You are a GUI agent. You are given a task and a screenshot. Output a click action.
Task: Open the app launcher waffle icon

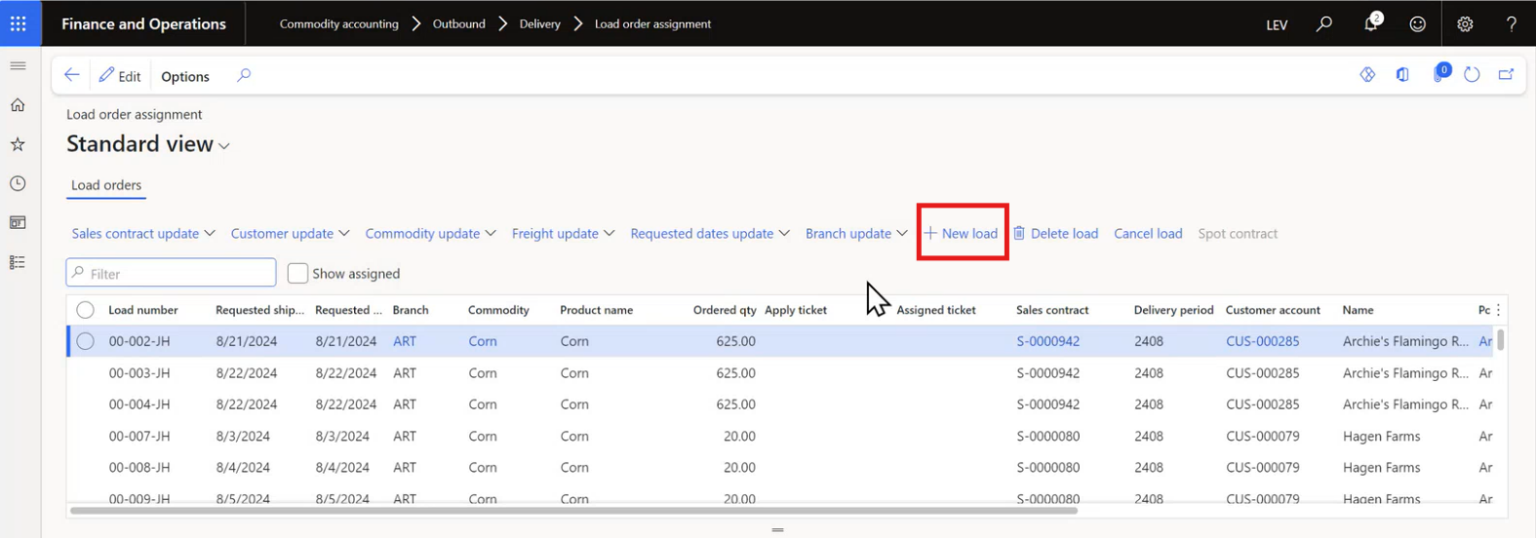point(18,24)
